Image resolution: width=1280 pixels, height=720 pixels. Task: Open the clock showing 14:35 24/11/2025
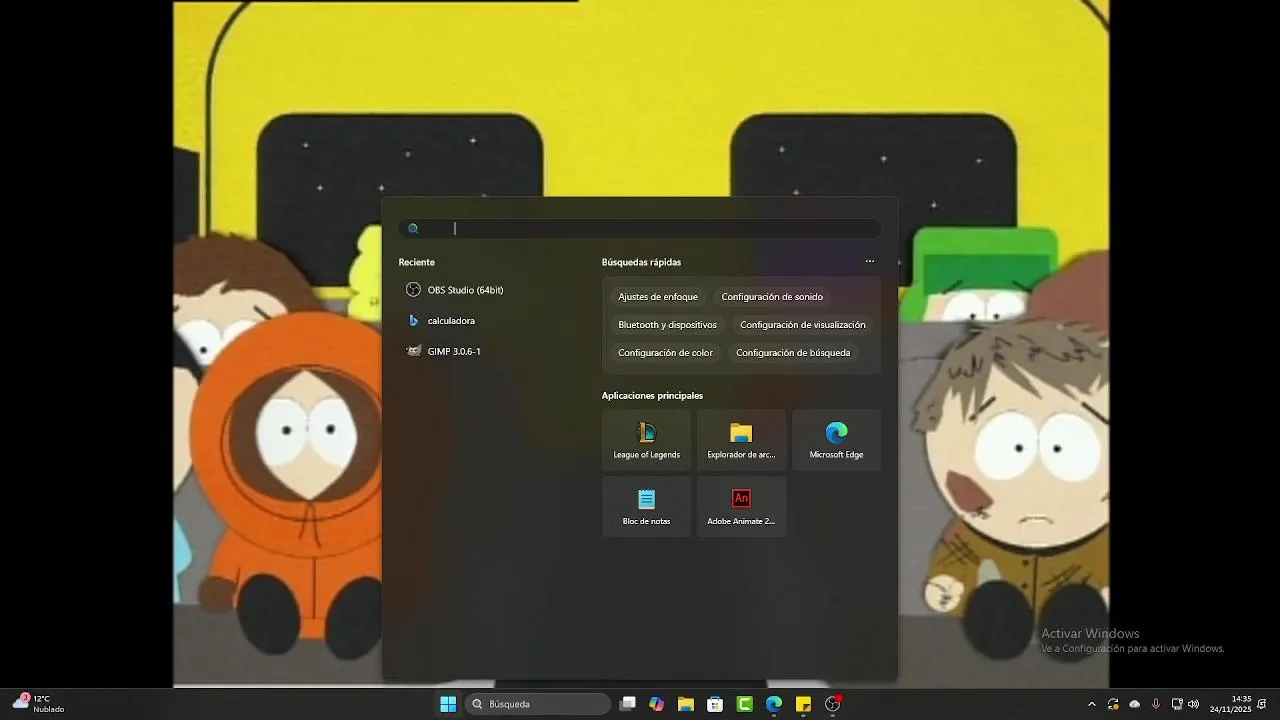1230,704
